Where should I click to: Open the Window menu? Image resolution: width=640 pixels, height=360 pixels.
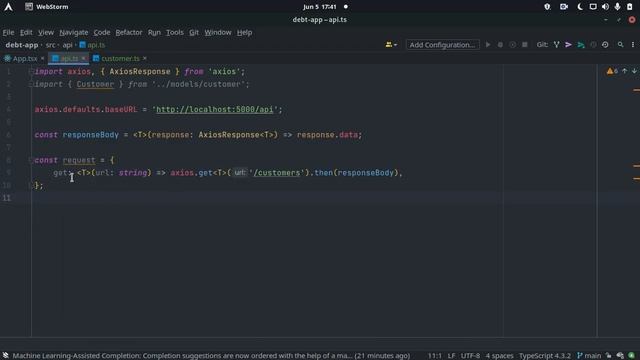[218, 32]
